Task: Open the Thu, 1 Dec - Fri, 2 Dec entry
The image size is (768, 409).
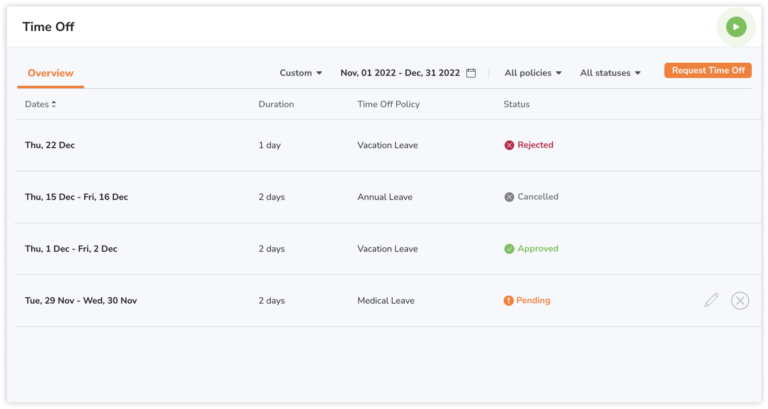Action: click(x=387, y=249)
